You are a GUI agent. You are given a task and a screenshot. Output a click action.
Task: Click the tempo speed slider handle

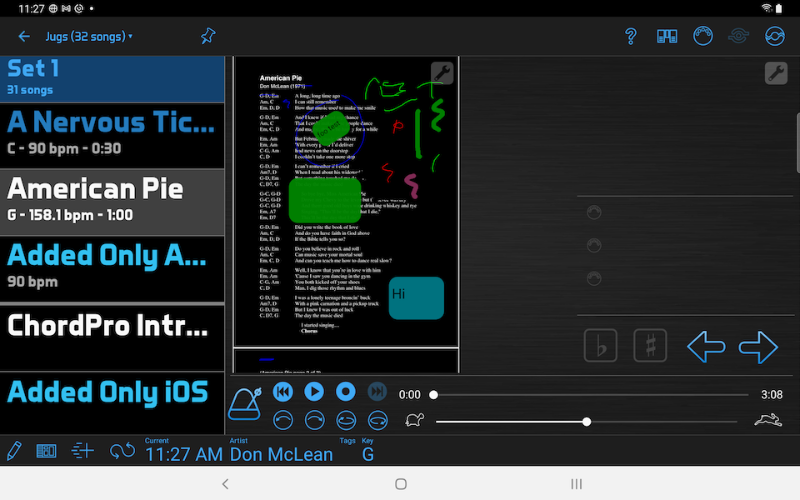click(x=587, y=421)
